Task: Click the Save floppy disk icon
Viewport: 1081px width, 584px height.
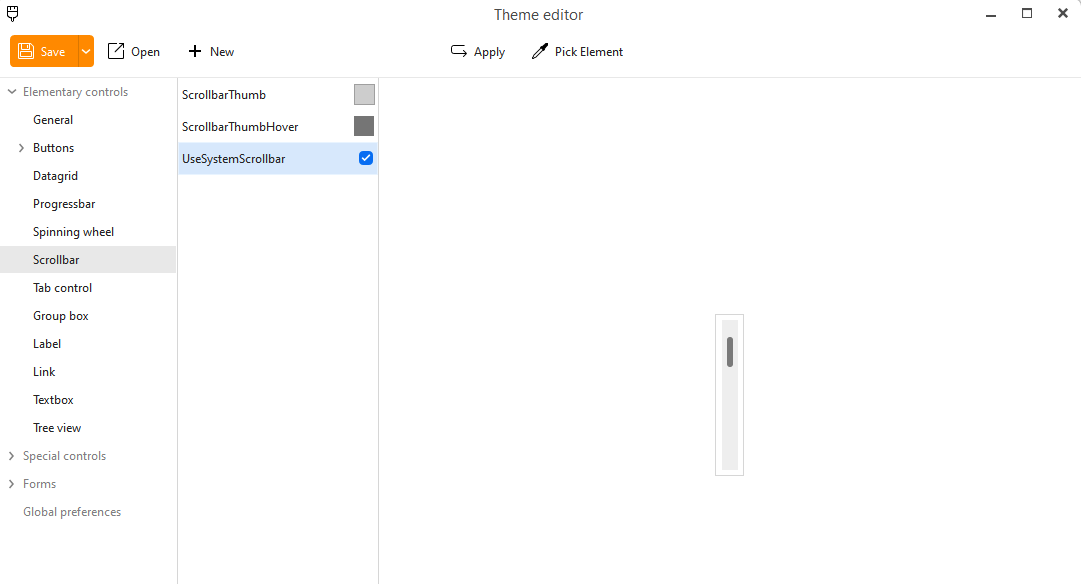Action: (26, 51)
